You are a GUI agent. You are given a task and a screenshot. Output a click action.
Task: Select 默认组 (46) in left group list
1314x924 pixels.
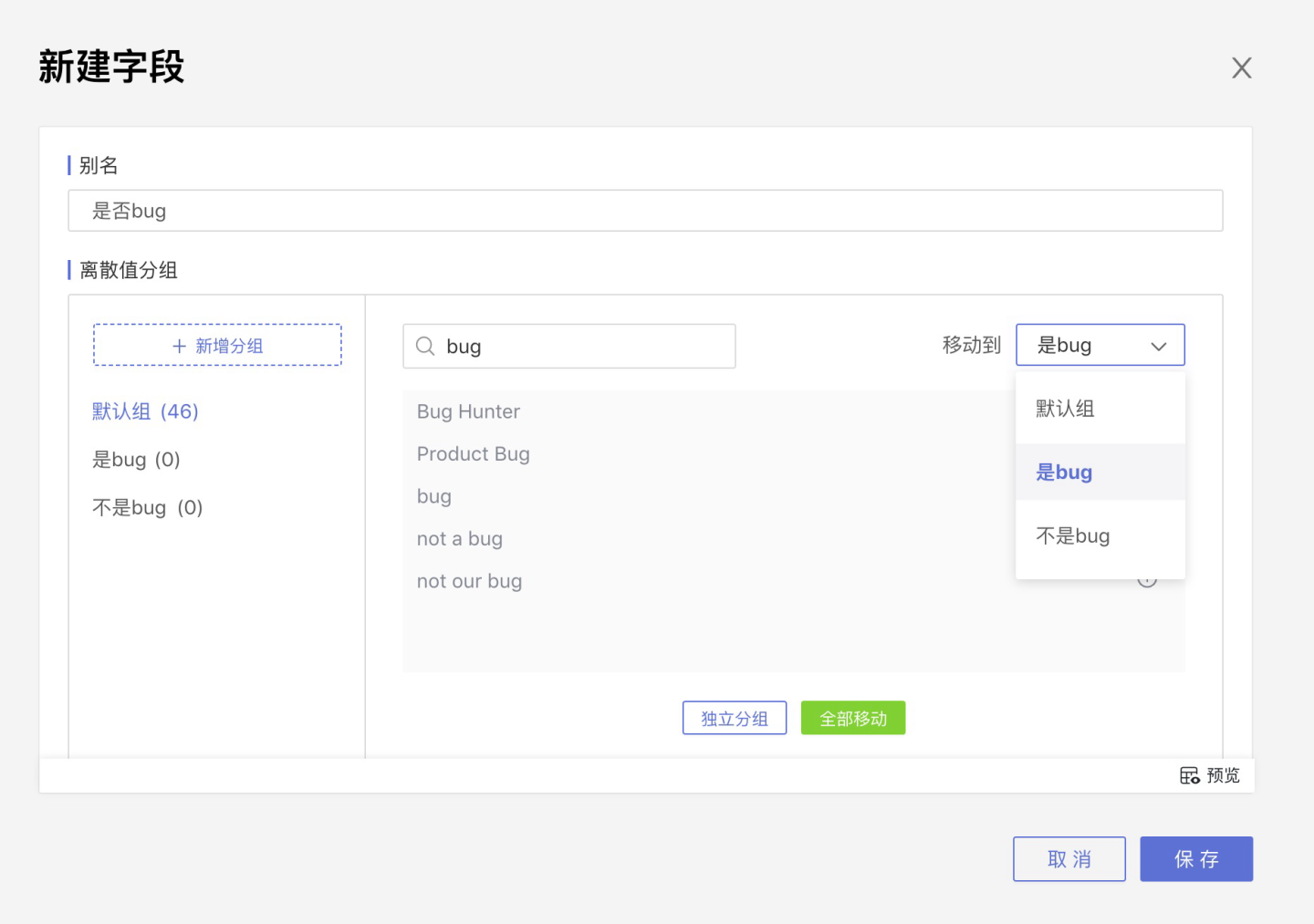point(145,411)
